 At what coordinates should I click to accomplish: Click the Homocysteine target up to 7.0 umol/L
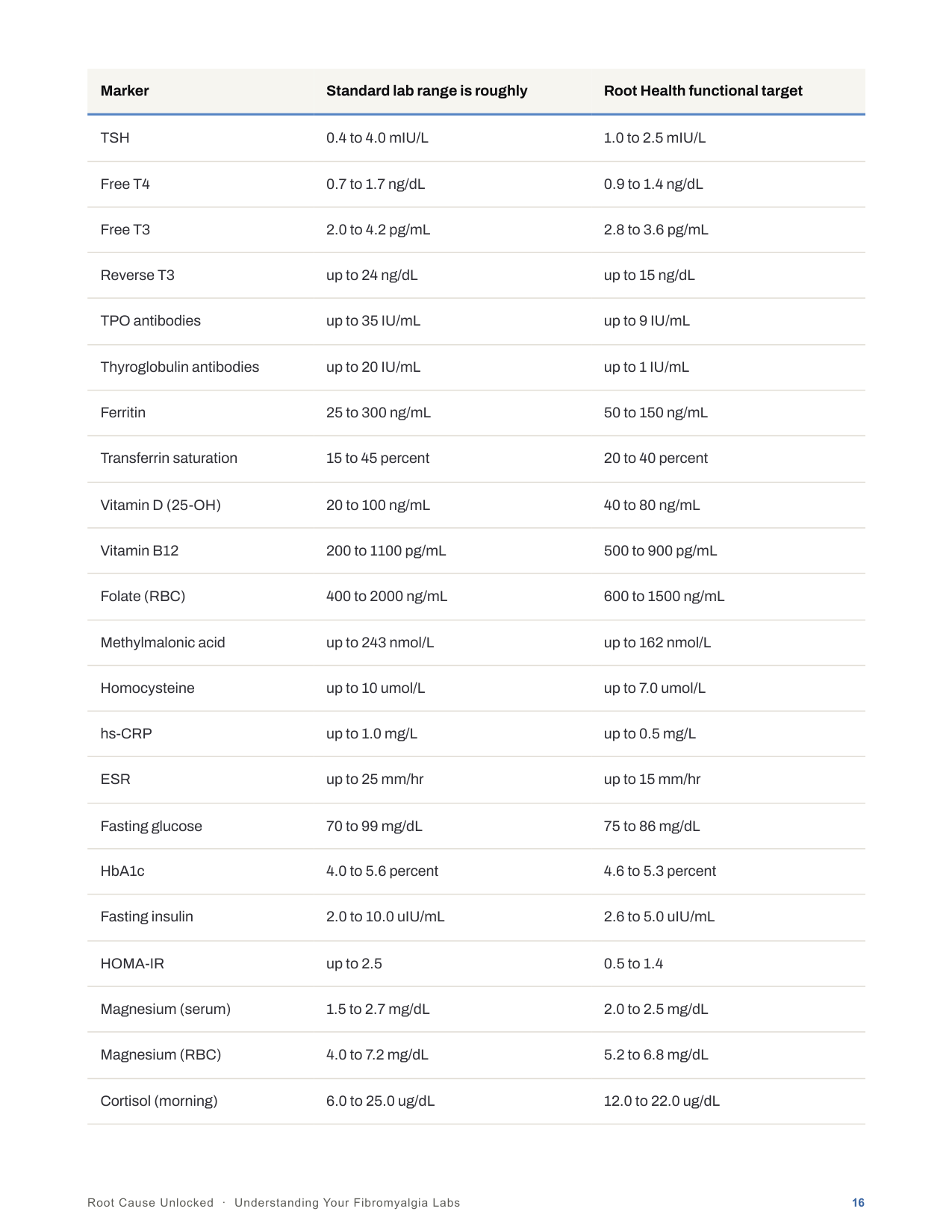click(x=654, y=688)
